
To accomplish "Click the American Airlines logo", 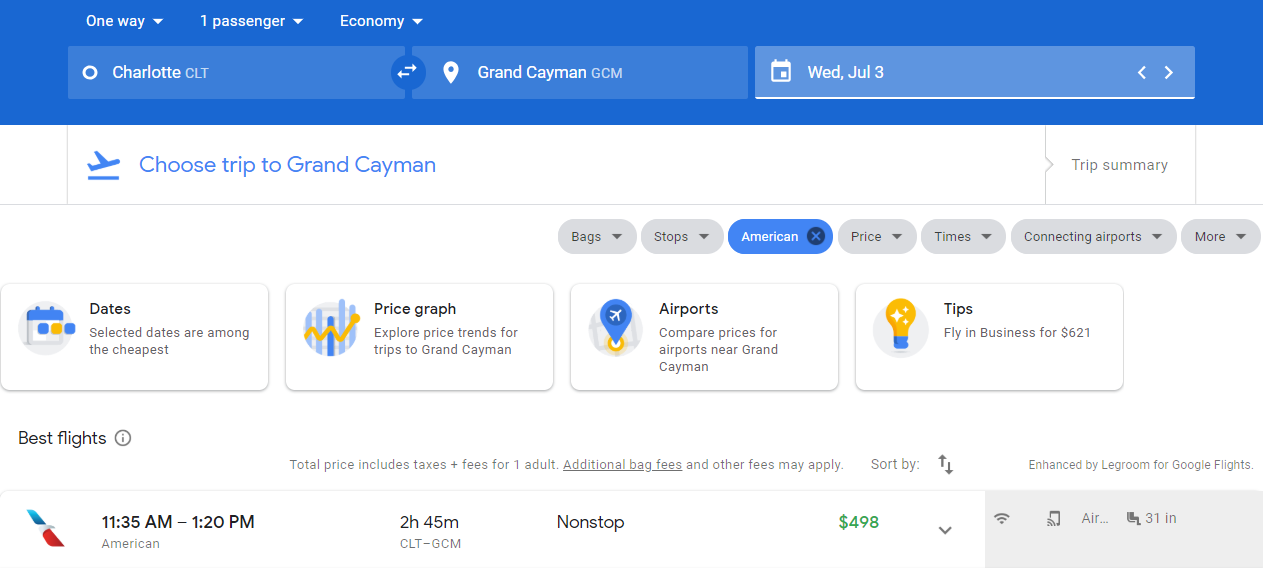I will click(46, 528).
